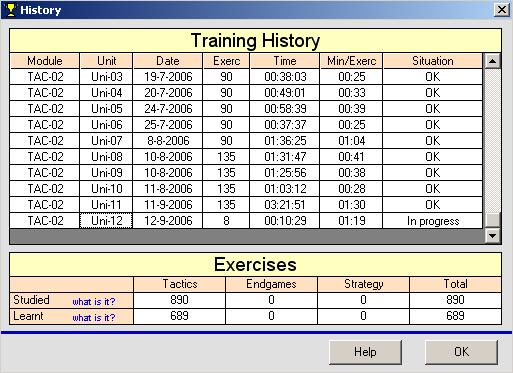Click the Time column header
The image size is (513, 373).
click(x=285, y=61)
